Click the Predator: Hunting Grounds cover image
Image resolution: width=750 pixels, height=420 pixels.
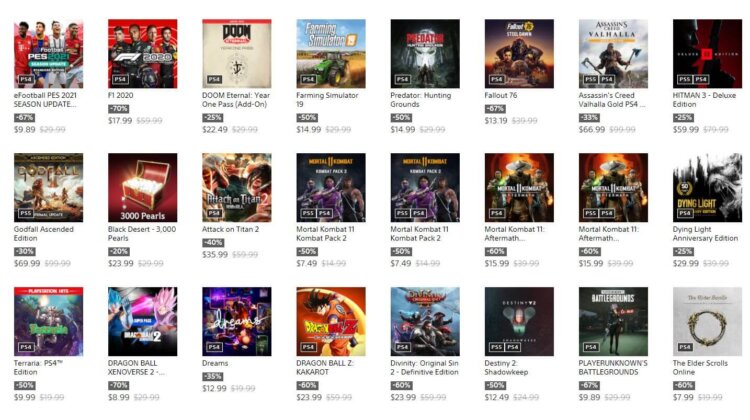(425, 54)
